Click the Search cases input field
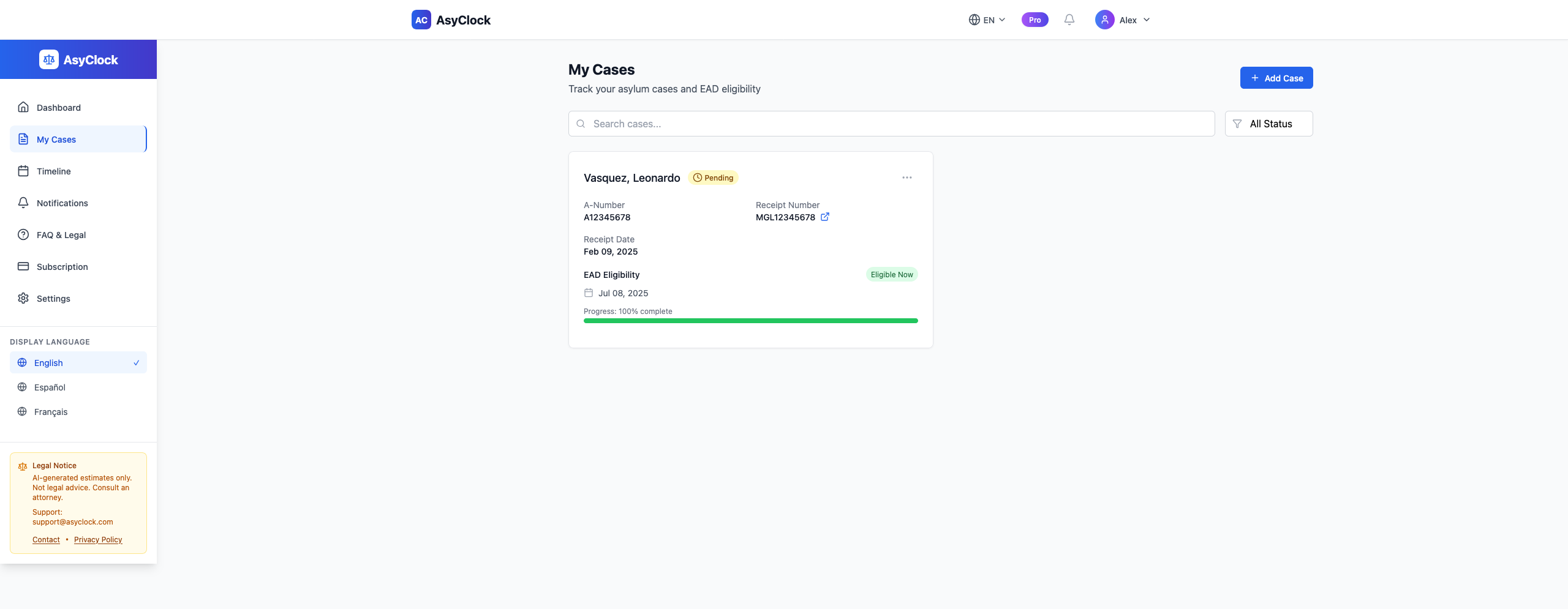The width and height of the screenshot is (1568, 609). tap(891, 124)
